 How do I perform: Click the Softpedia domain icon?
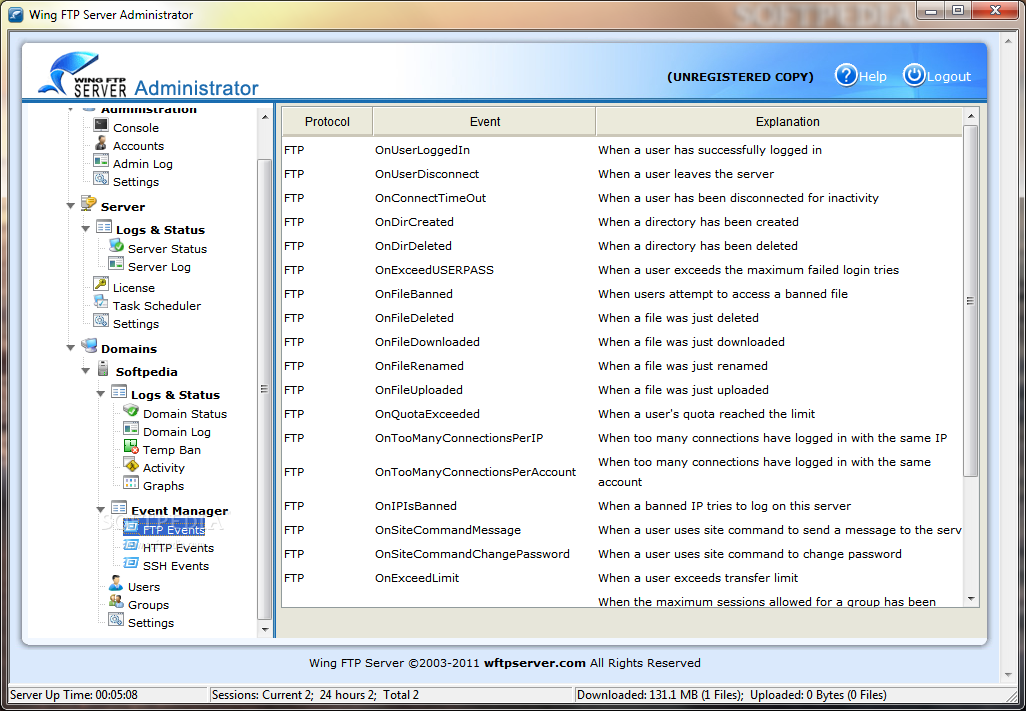pyautogui.click(x=103, y=369)
